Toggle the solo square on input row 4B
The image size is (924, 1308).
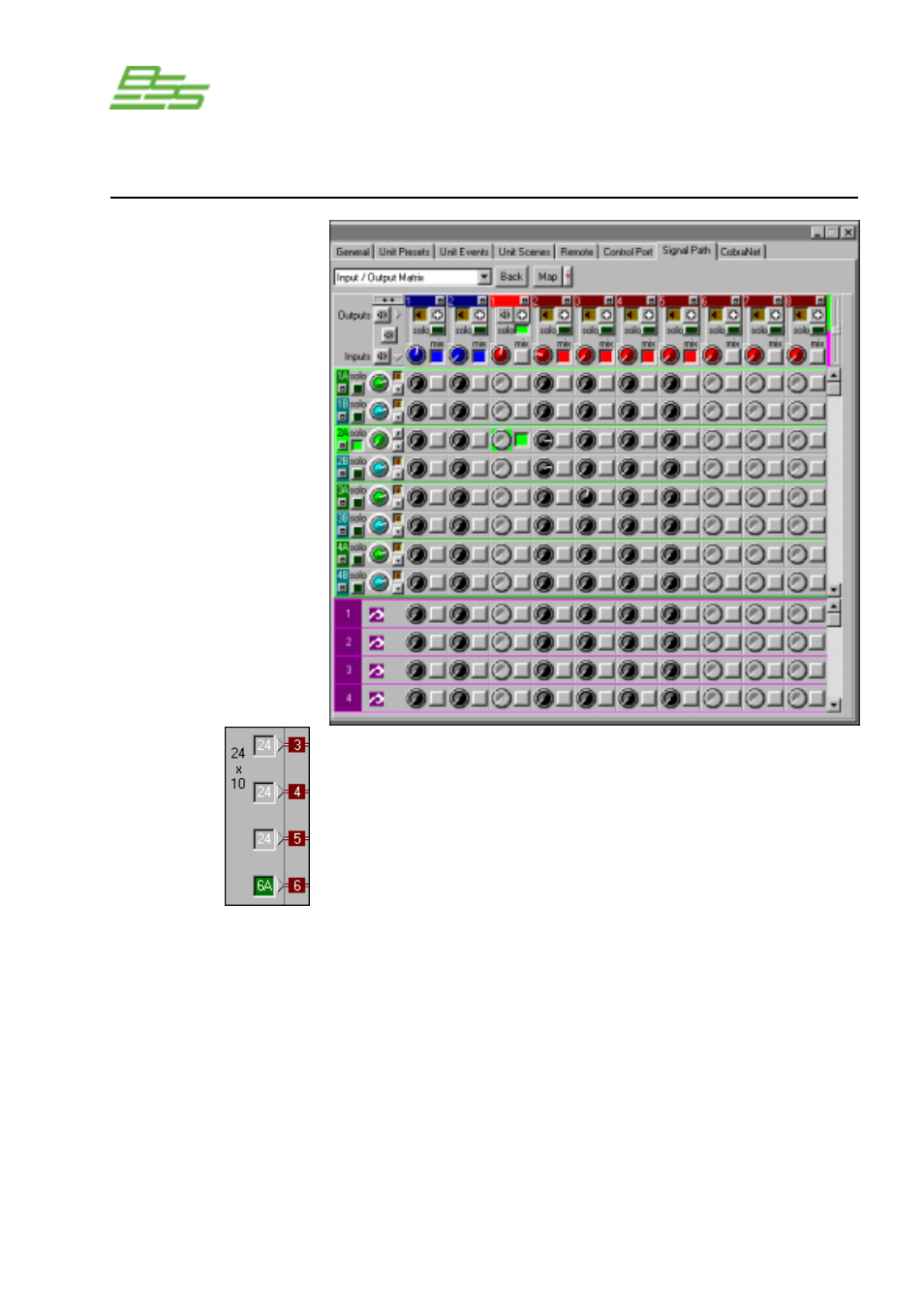(357, 588)
